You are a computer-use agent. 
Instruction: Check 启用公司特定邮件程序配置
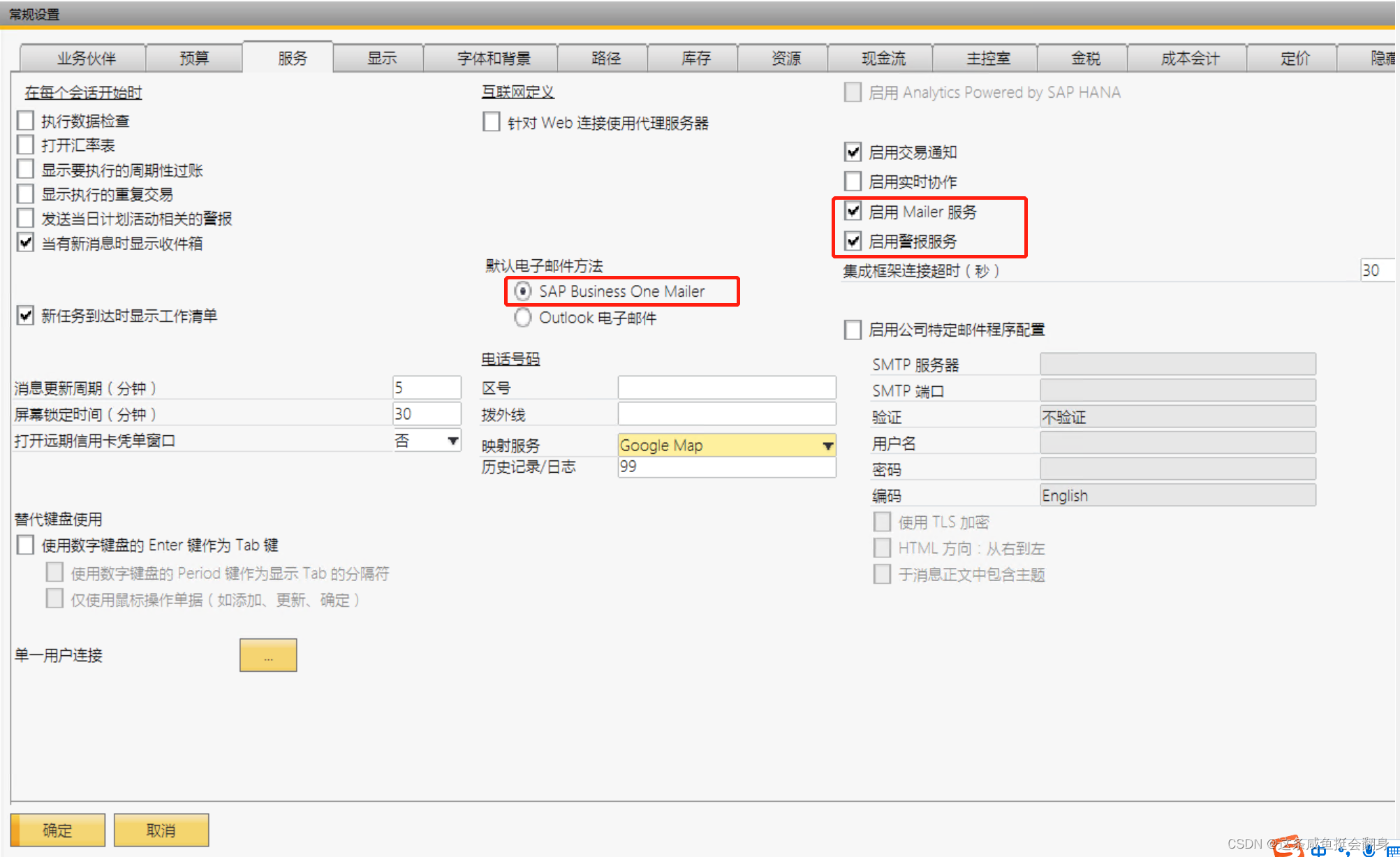853,330
